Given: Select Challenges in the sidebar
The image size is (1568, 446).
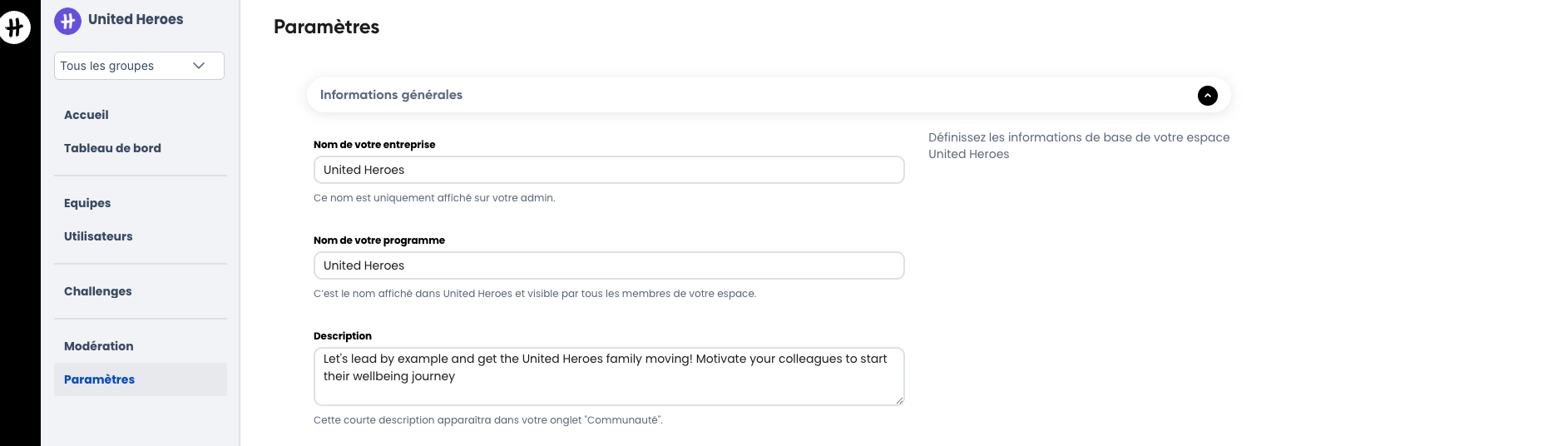Looking at the screenshot, I should (x=98, y=291).
